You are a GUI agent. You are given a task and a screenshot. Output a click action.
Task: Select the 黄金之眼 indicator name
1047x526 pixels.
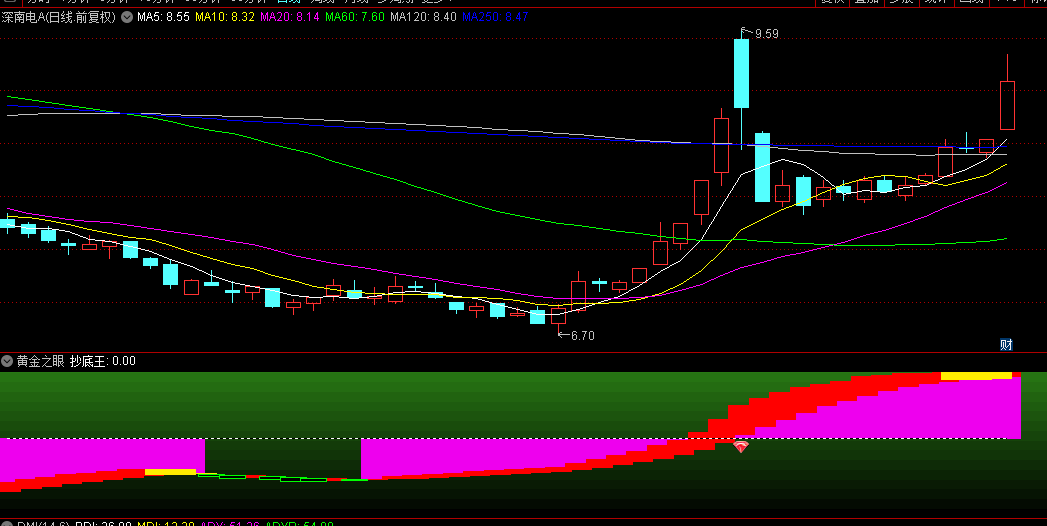point(40,361)
